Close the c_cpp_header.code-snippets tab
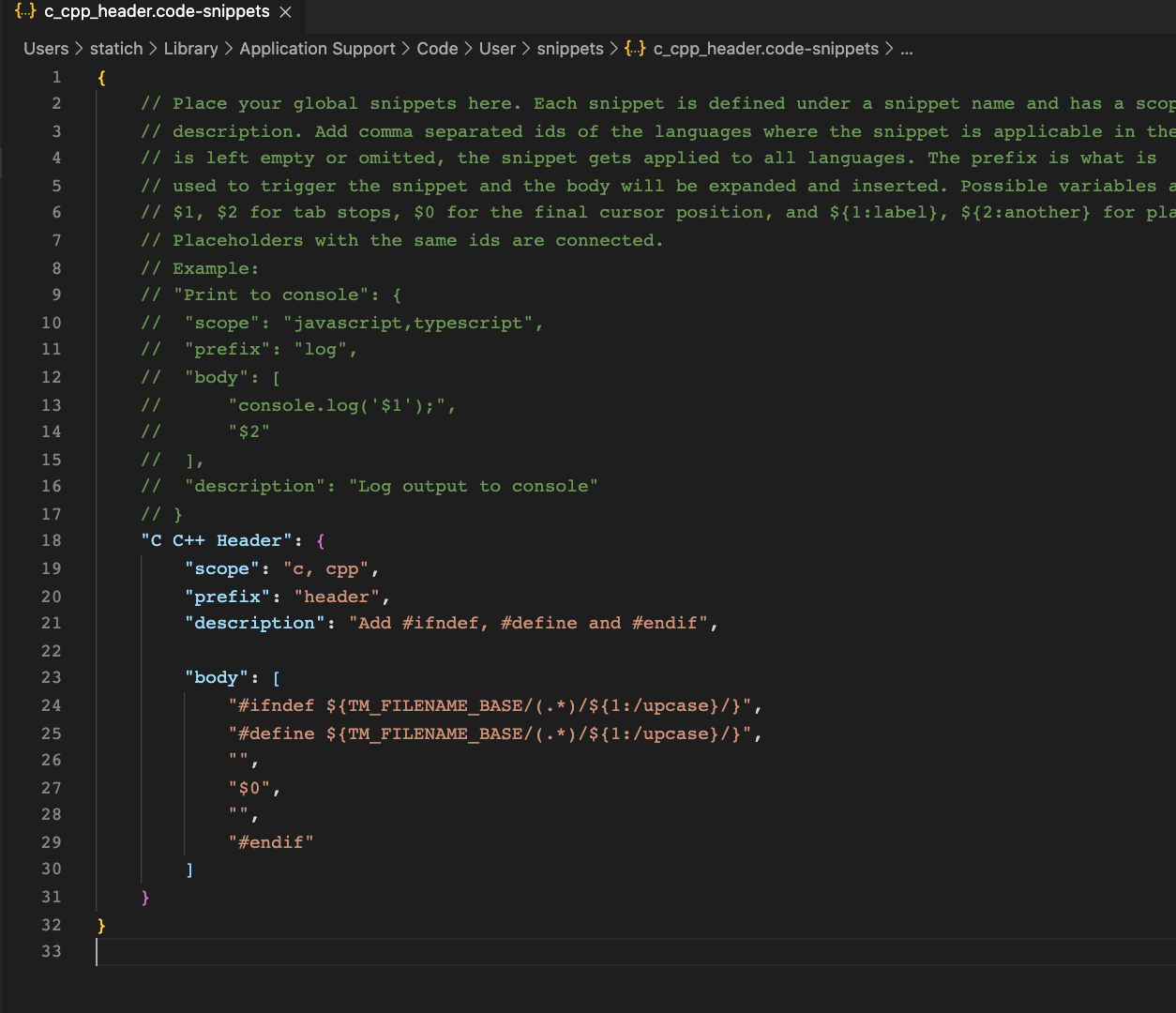The image size is (1176, 1013). 285,13
